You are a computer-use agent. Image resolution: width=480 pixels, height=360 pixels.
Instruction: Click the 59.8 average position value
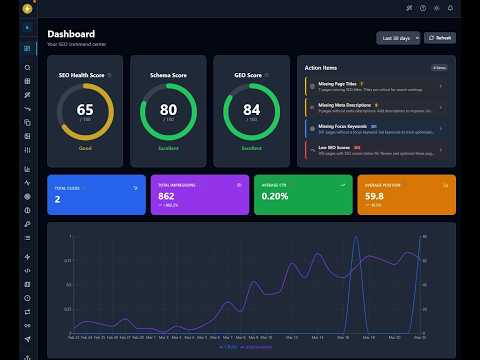pos(374,196)
